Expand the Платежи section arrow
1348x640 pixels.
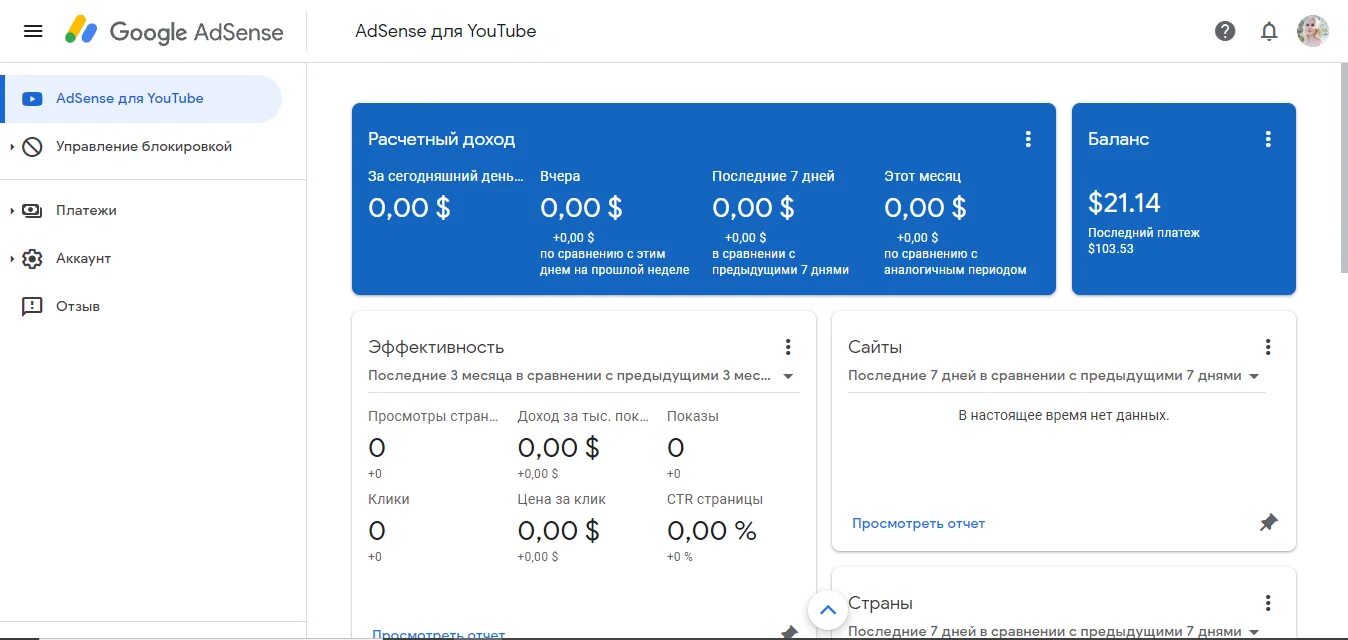click(12, 211)
